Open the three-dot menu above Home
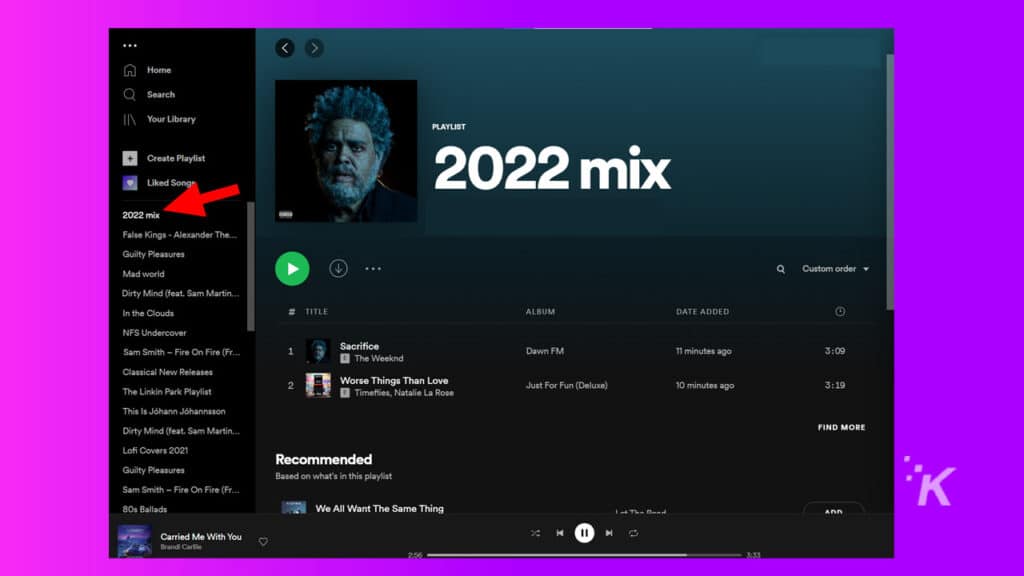This screenshot has width=1024, height=576. 130,46
